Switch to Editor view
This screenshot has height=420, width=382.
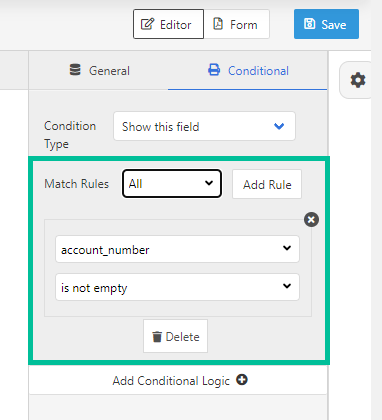point(168,24)
